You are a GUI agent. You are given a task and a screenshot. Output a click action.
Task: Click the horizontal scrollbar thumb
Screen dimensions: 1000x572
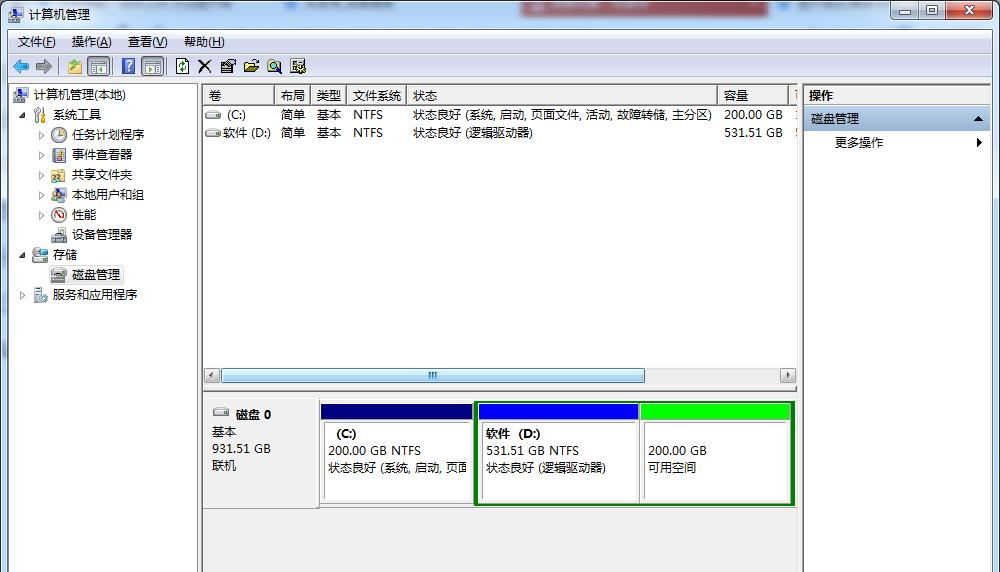(432, 376)
